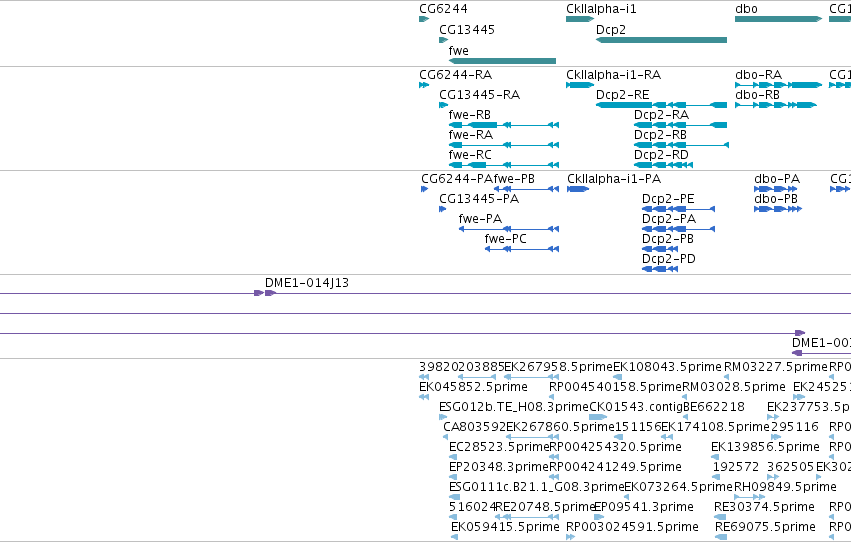Click the EK045852.5prime EST label
The width and height of the screenshot is (851, 542).
[x=473, y=387]
